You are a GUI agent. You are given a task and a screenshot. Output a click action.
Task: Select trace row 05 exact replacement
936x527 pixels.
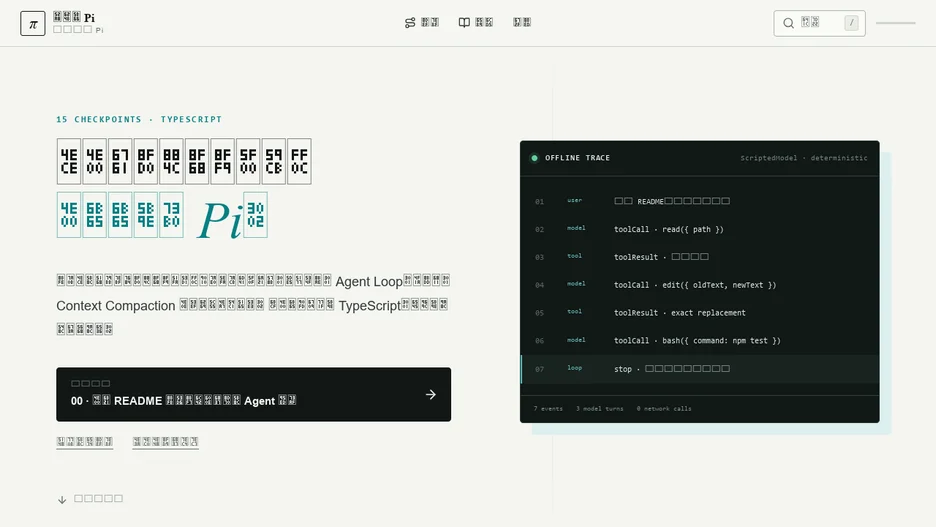click(x=700, y=313)
